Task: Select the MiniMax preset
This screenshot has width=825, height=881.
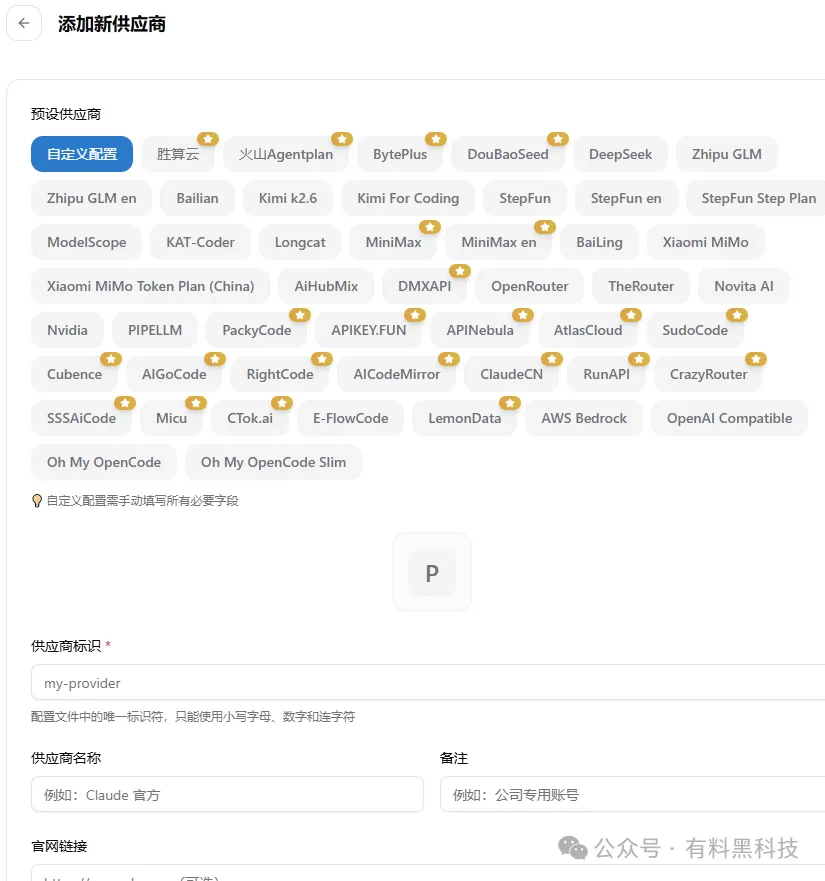Action: 393,242
